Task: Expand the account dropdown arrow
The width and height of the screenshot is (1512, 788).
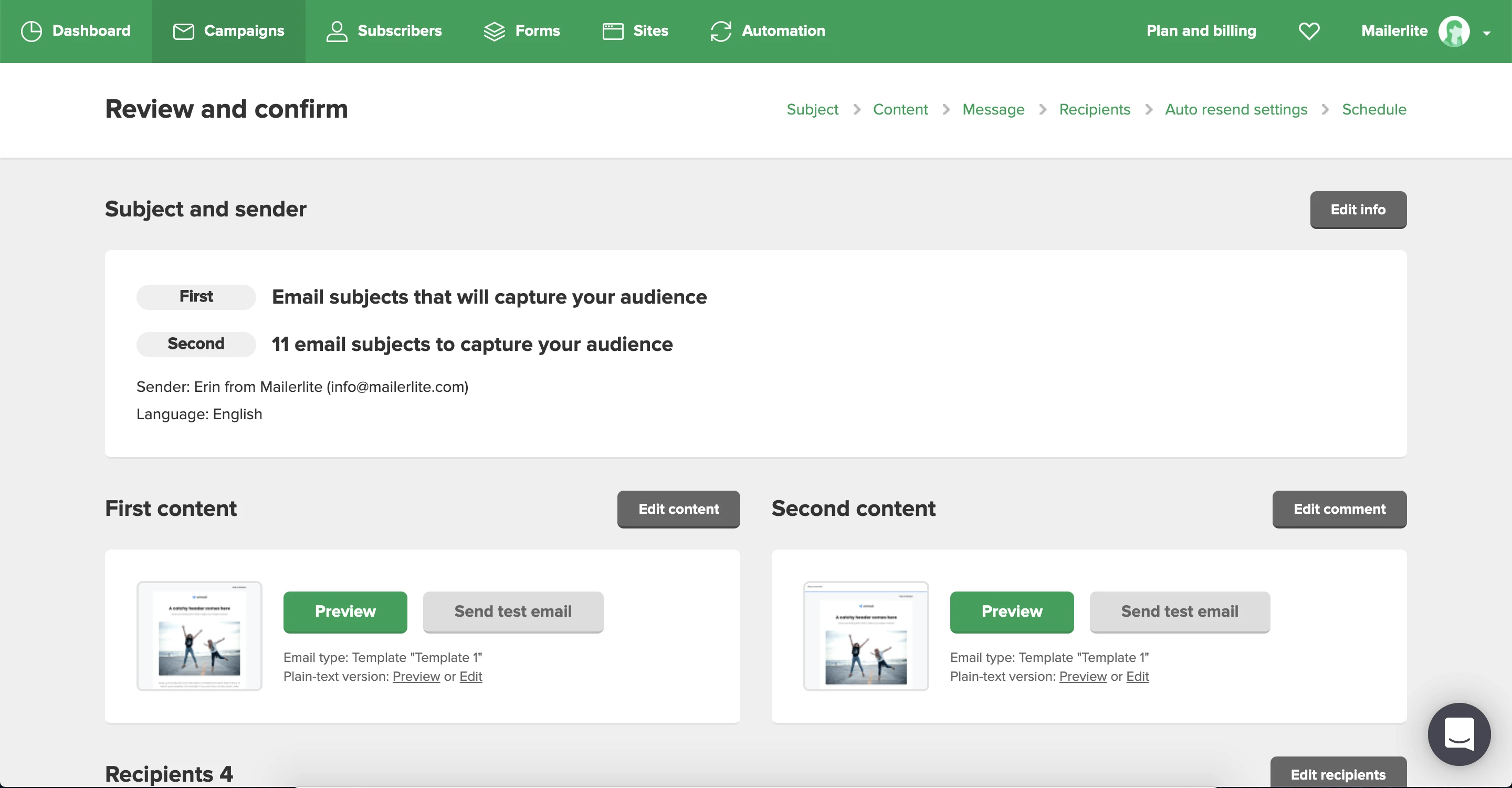Action: point(1486,34)
